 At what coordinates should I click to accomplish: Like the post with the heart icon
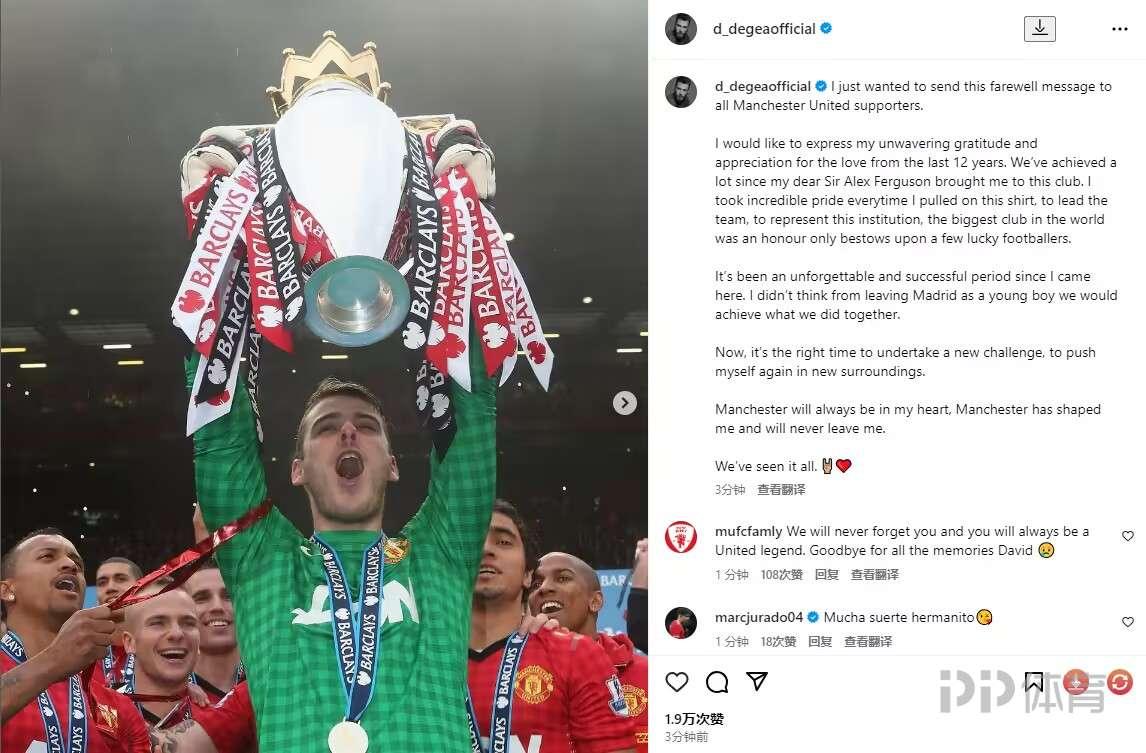pos(677,682)
